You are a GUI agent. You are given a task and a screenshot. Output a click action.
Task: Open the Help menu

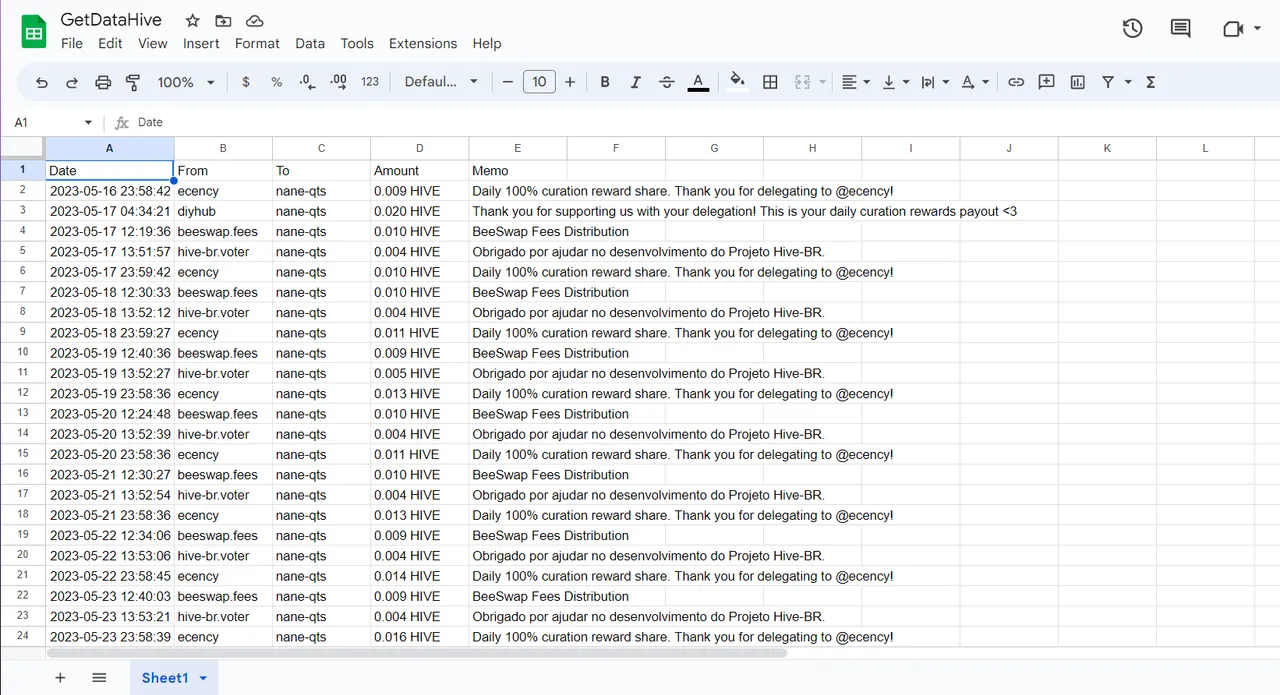pyautogui.click(x=487, y=43)
